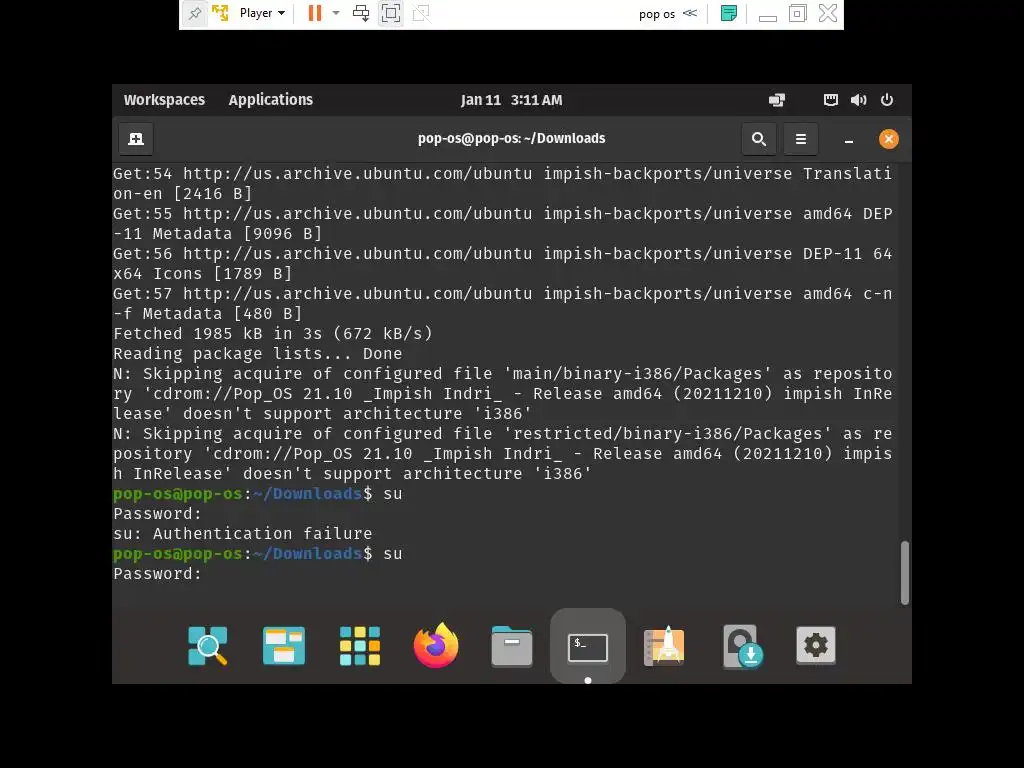Open the VM notes icon
This screenshot has width=1024, height=768.
point(729,13)
